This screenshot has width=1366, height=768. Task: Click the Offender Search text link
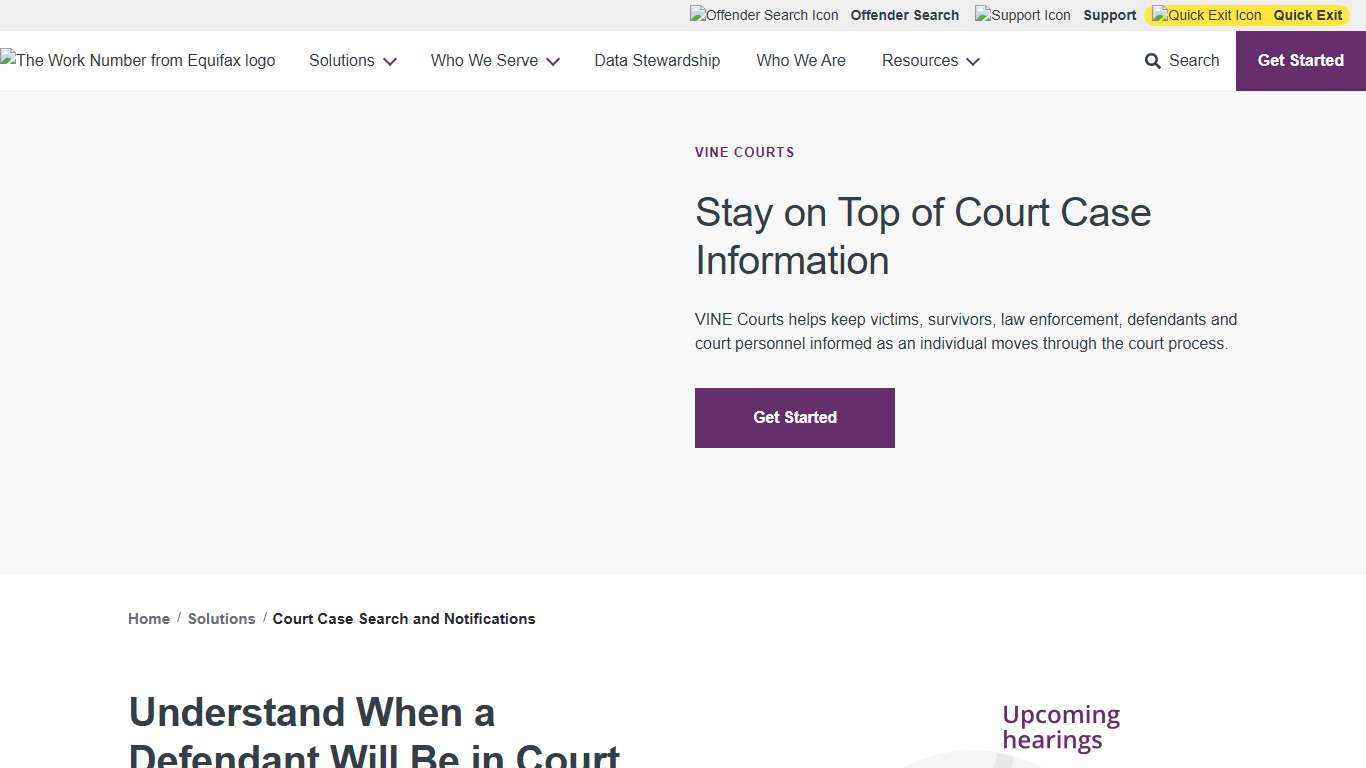click(904, 15)
